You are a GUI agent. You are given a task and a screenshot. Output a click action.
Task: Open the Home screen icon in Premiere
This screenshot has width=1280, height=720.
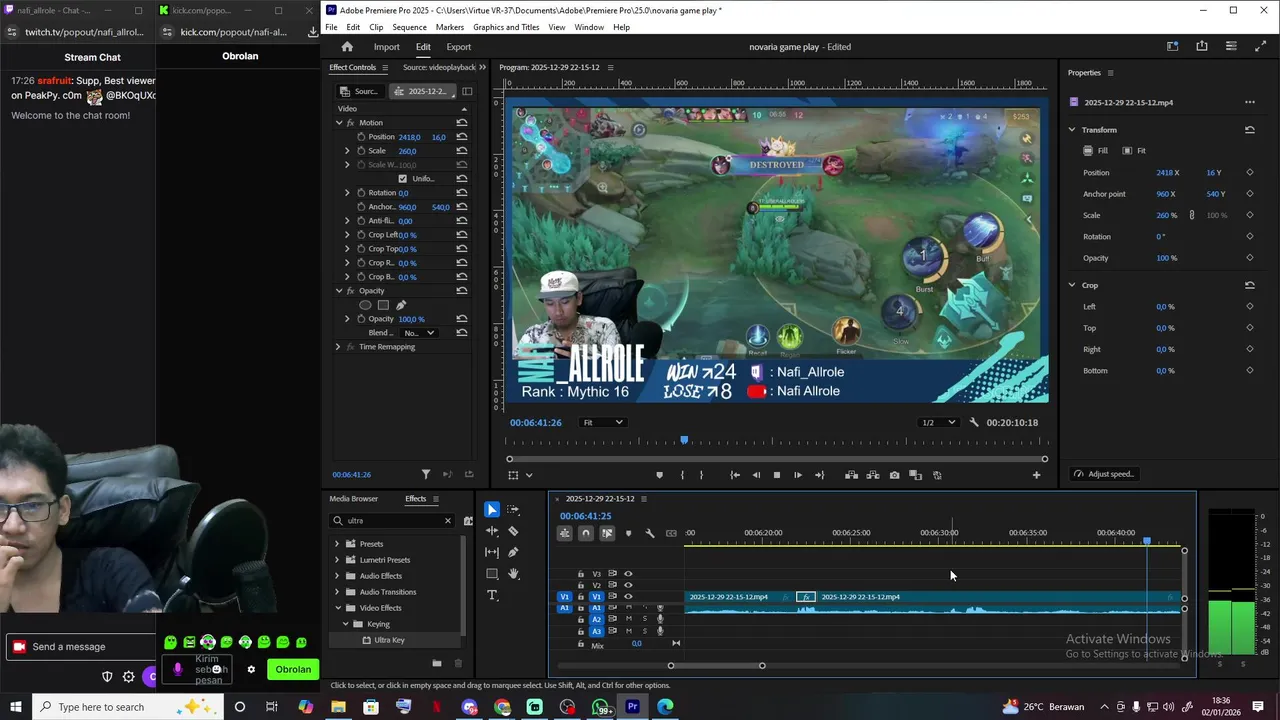click(347, 47)
